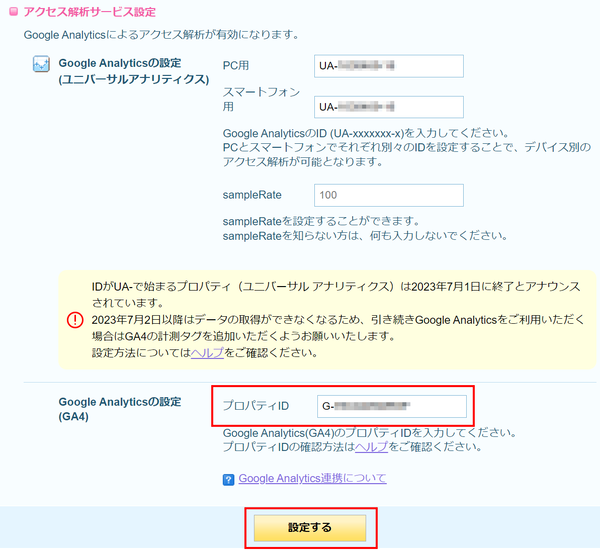Click text 'sampleRateを設定することができます'
This screenshot has width=600, height=550.
click(321, 221)
